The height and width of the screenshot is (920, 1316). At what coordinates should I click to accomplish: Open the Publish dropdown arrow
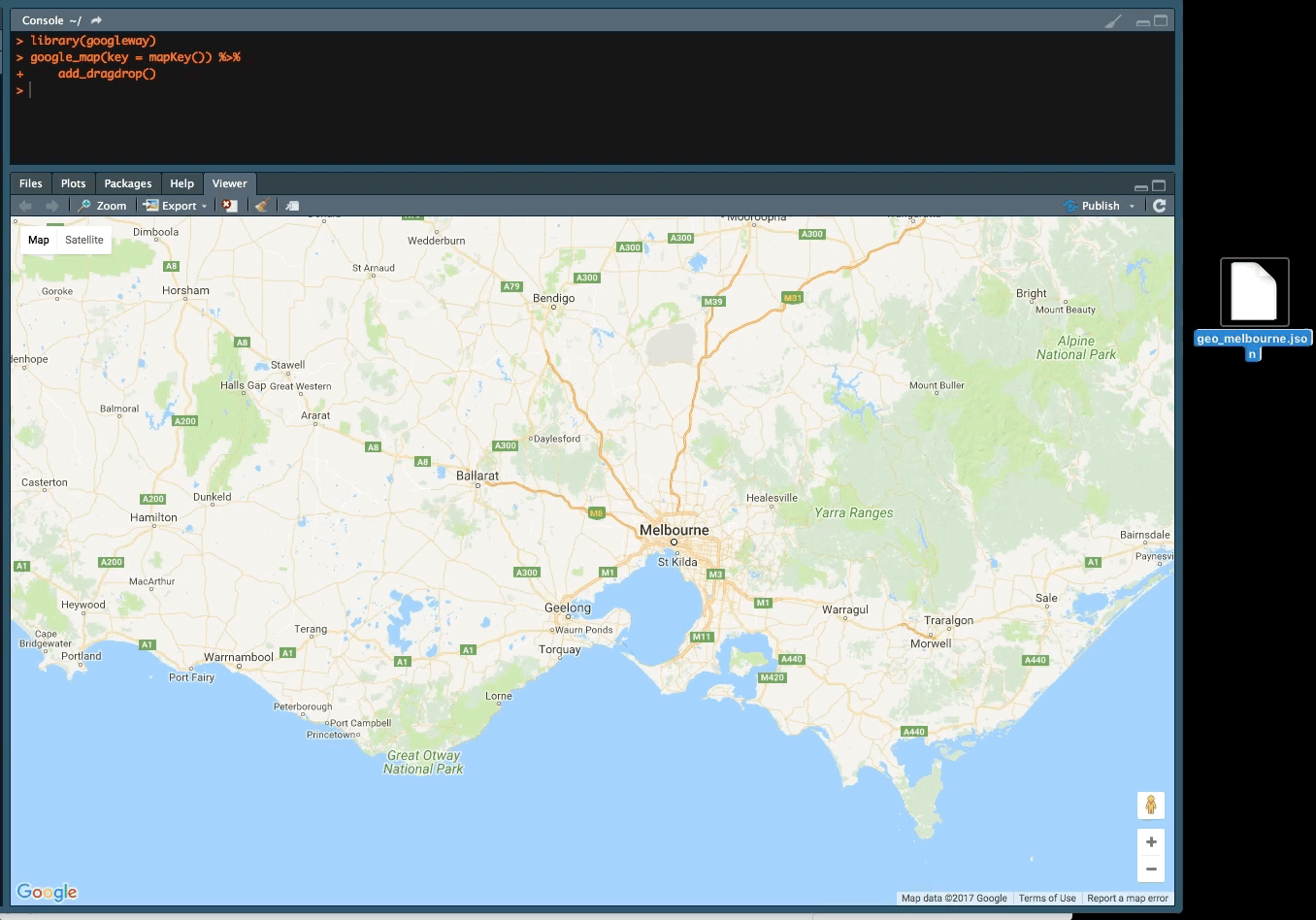click(x=1132, y=206)
